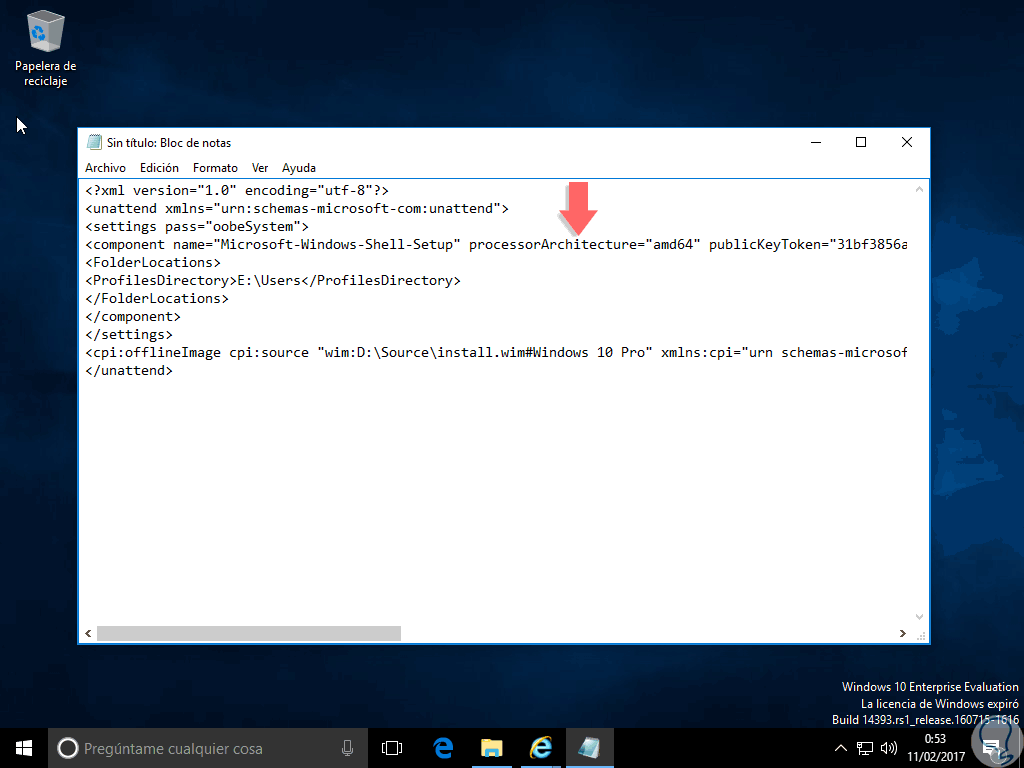Open the network status tray icon

[865, 748]
